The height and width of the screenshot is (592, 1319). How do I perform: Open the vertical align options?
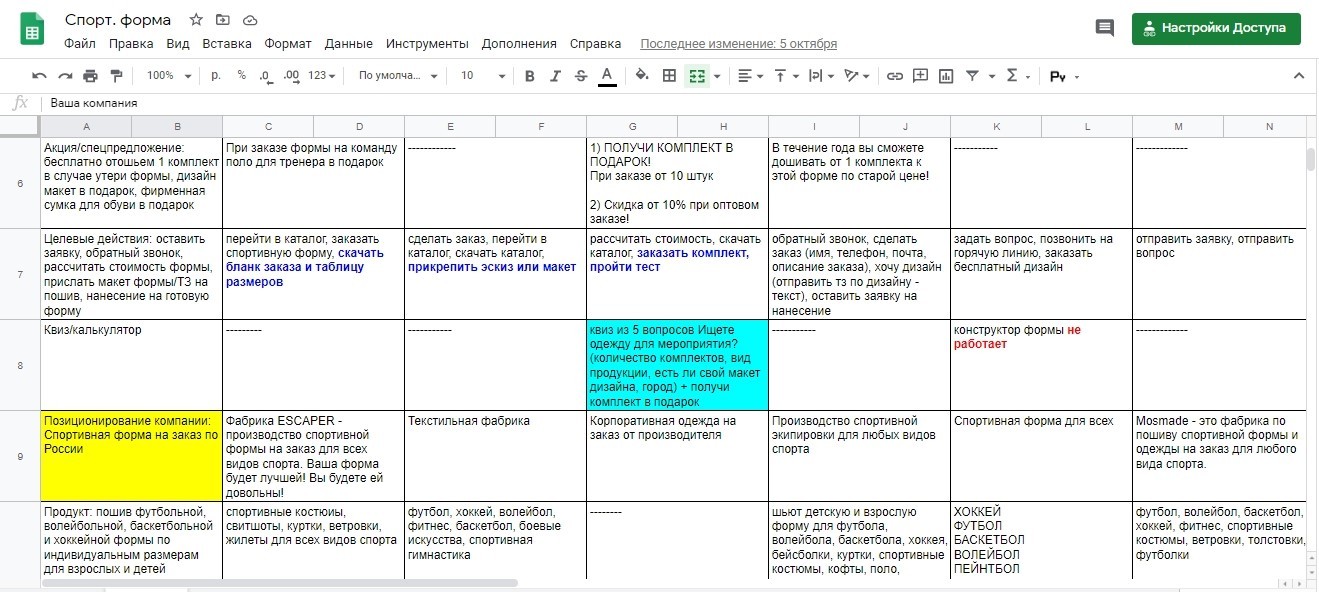(x=786, y=76)
